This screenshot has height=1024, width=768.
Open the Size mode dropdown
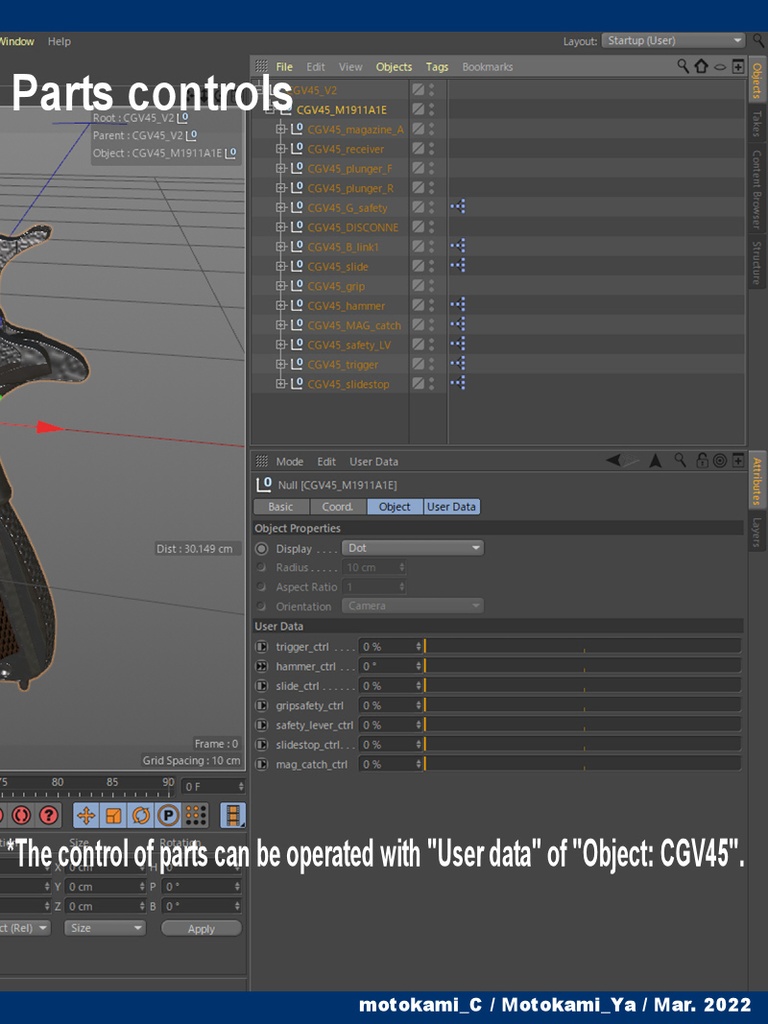104,928
